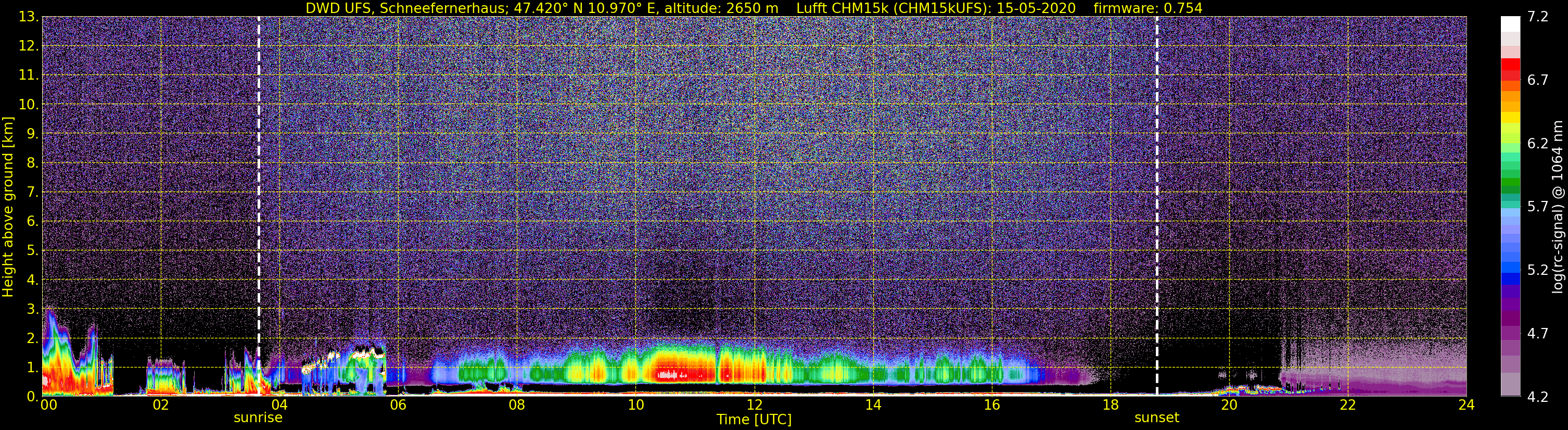Click the 'sunrise' label below the axis
The width and height of the screenshot is (1568, 430).
258,418
